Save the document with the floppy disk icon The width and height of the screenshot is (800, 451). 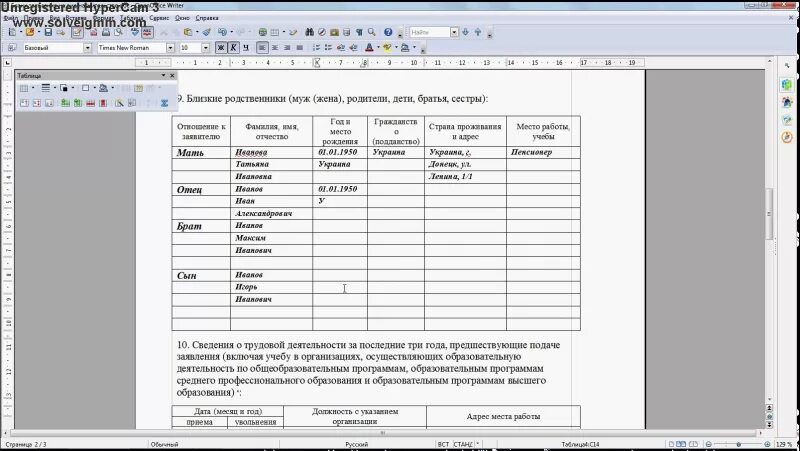[x=48, y=32]
